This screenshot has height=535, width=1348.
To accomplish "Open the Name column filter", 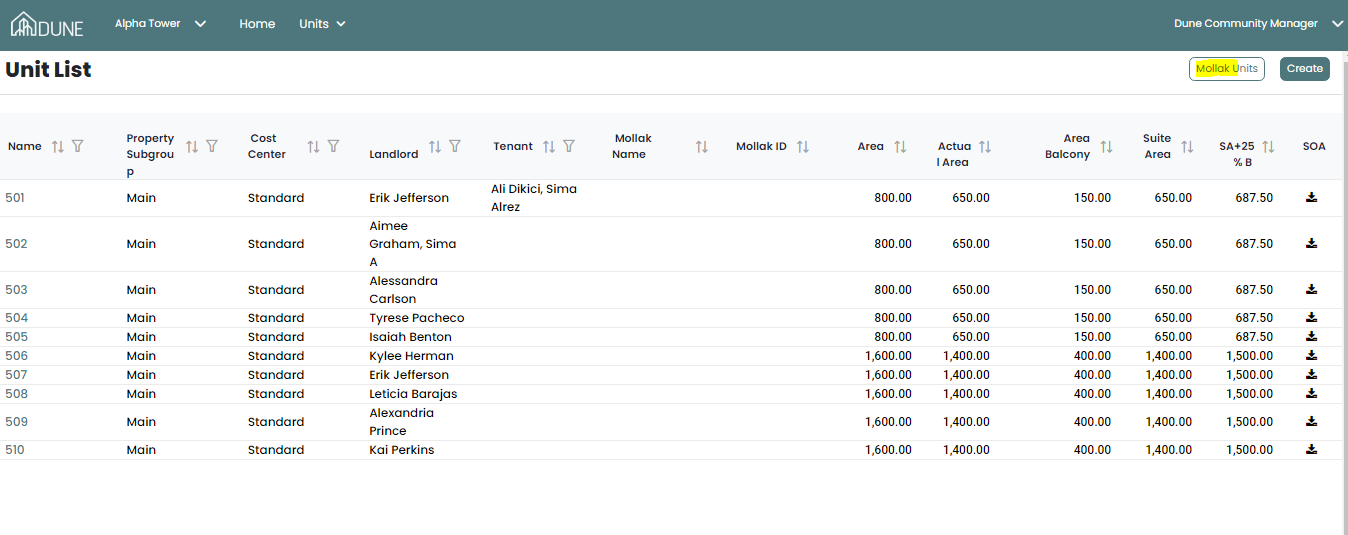I will [78, 146].
